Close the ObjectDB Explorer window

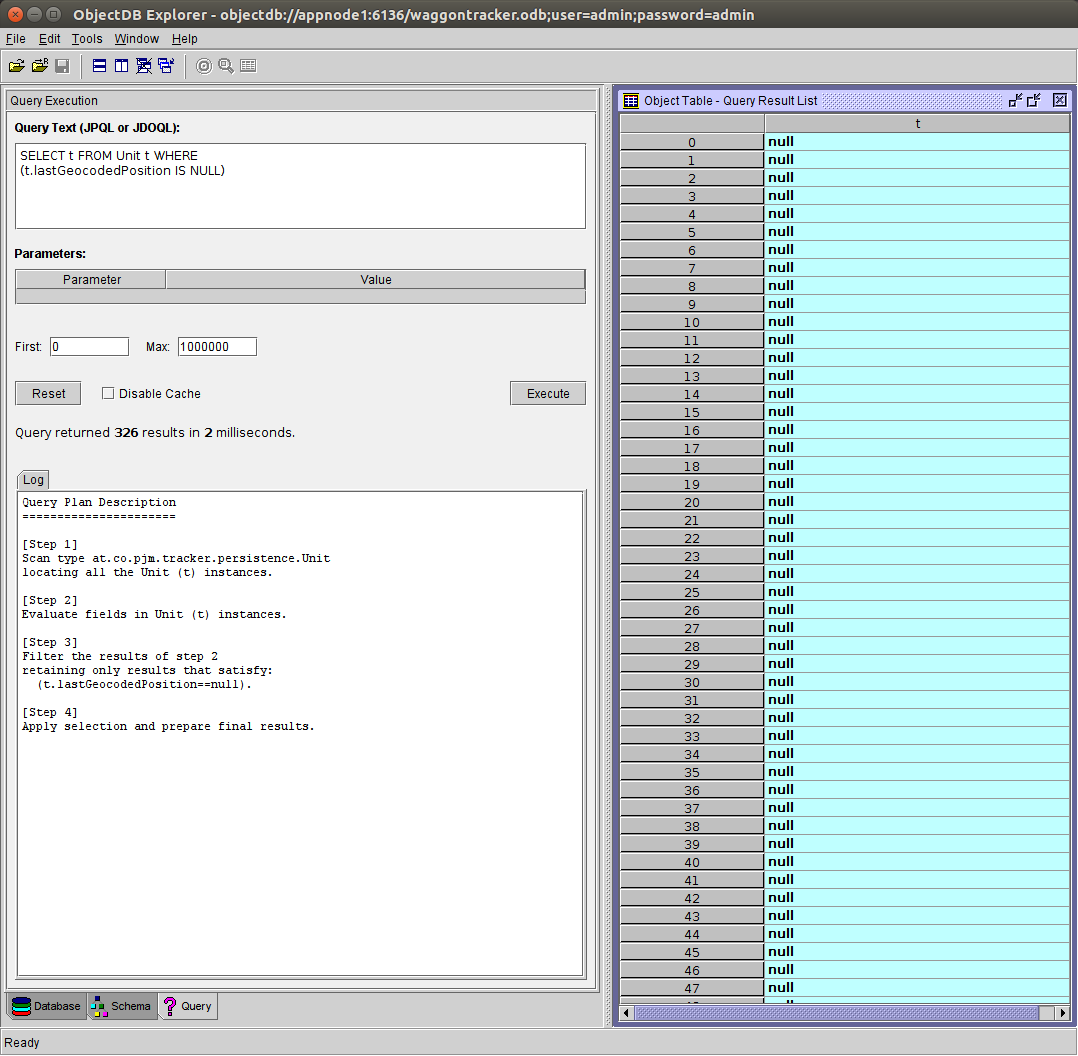click(15, 14)
